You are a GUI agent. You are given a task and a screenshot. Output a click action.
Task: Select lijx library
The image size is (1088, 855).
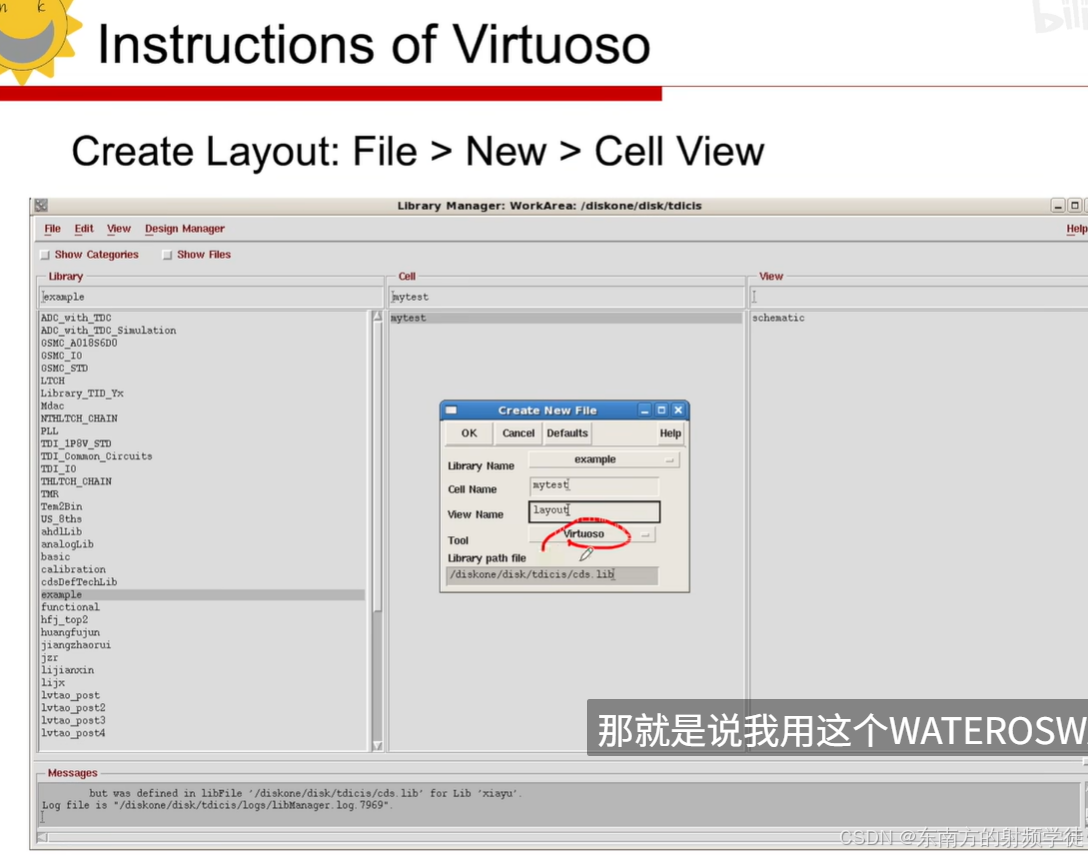click(53, 682)
